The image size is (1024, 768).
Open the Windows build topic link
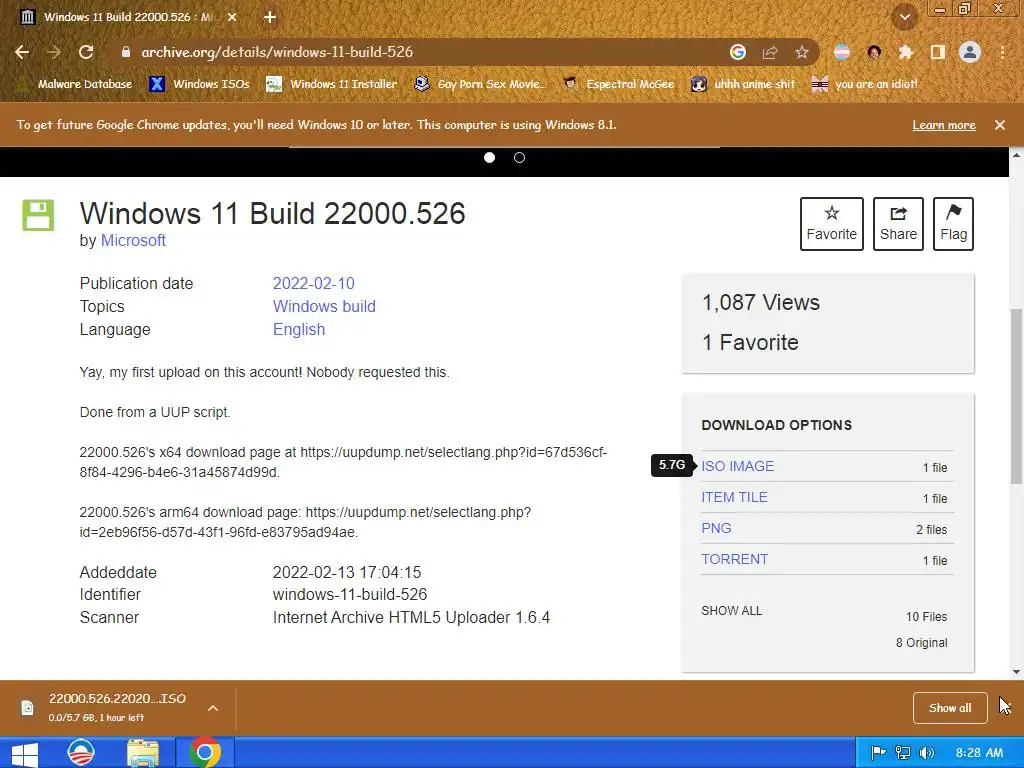tap(324, 306)
